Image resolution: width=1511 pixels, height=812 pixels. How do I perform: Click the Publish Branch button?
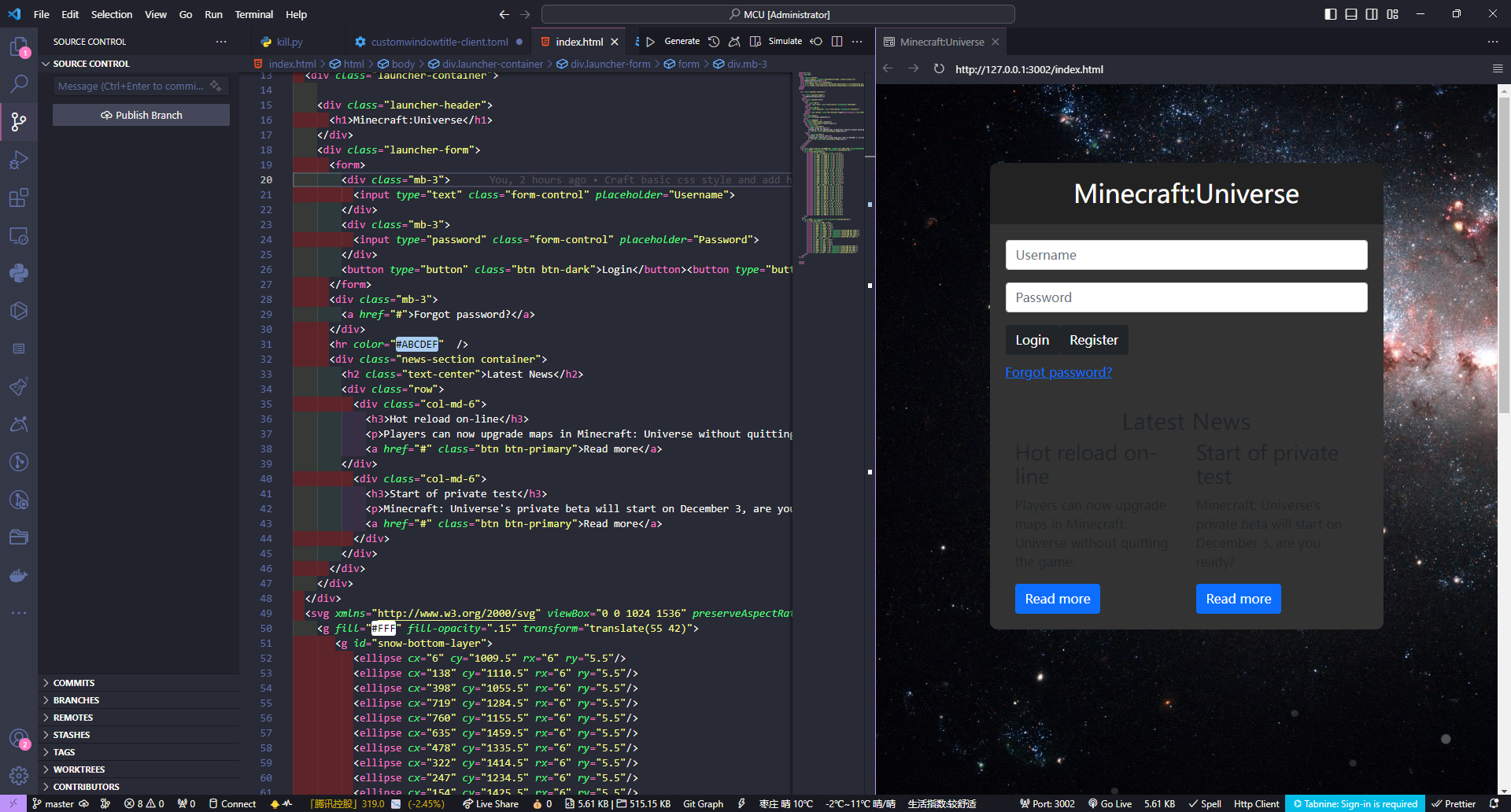pos(142,115)
